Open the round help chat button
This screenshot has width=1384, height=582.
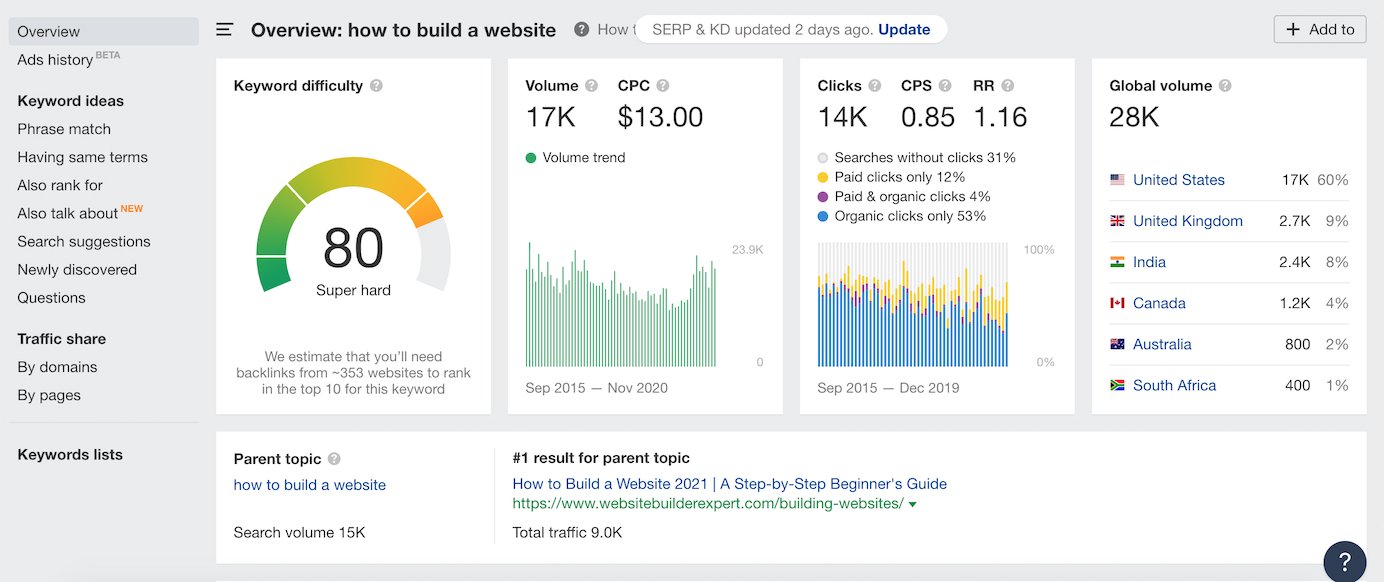(1345, 561)
